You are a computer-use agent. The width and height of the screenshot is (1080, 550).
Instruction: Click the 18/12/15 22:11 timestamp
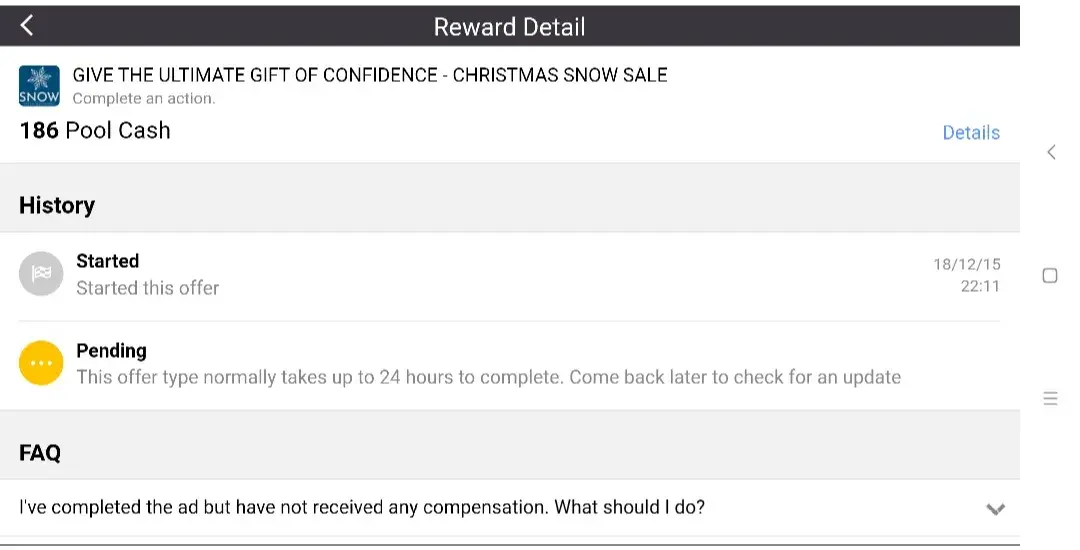(966, 275)
